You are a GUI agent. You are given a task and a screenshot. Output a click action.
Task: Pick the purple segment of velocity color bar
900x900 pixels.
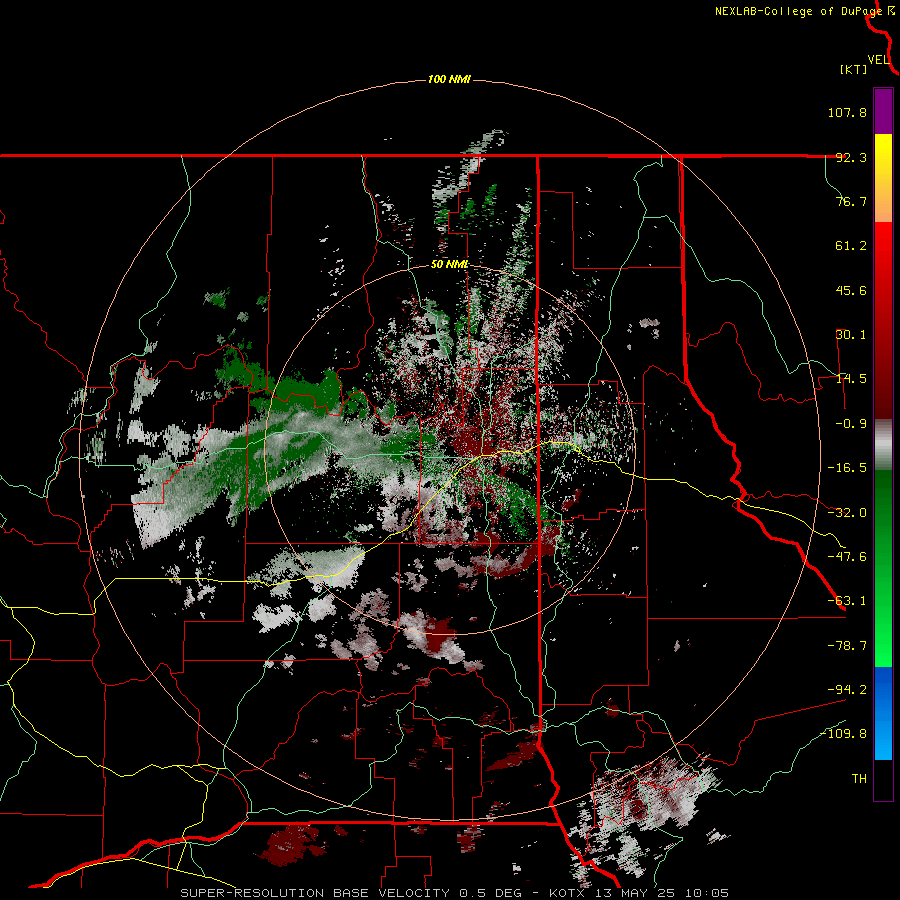point(883,111)
